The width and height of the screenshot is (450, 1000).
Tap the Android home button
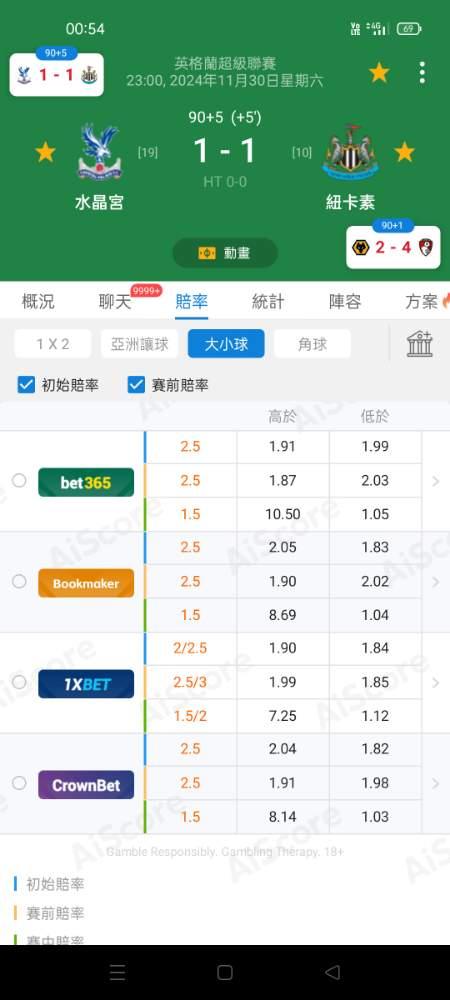(225, 972)
